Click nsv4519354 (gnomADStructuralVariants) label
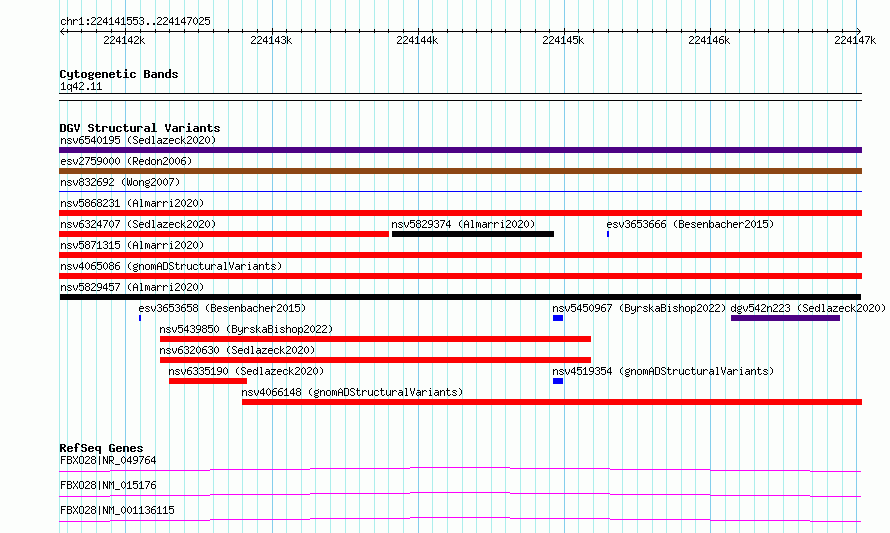Viewport: 890px width, 533px height. 663,371
